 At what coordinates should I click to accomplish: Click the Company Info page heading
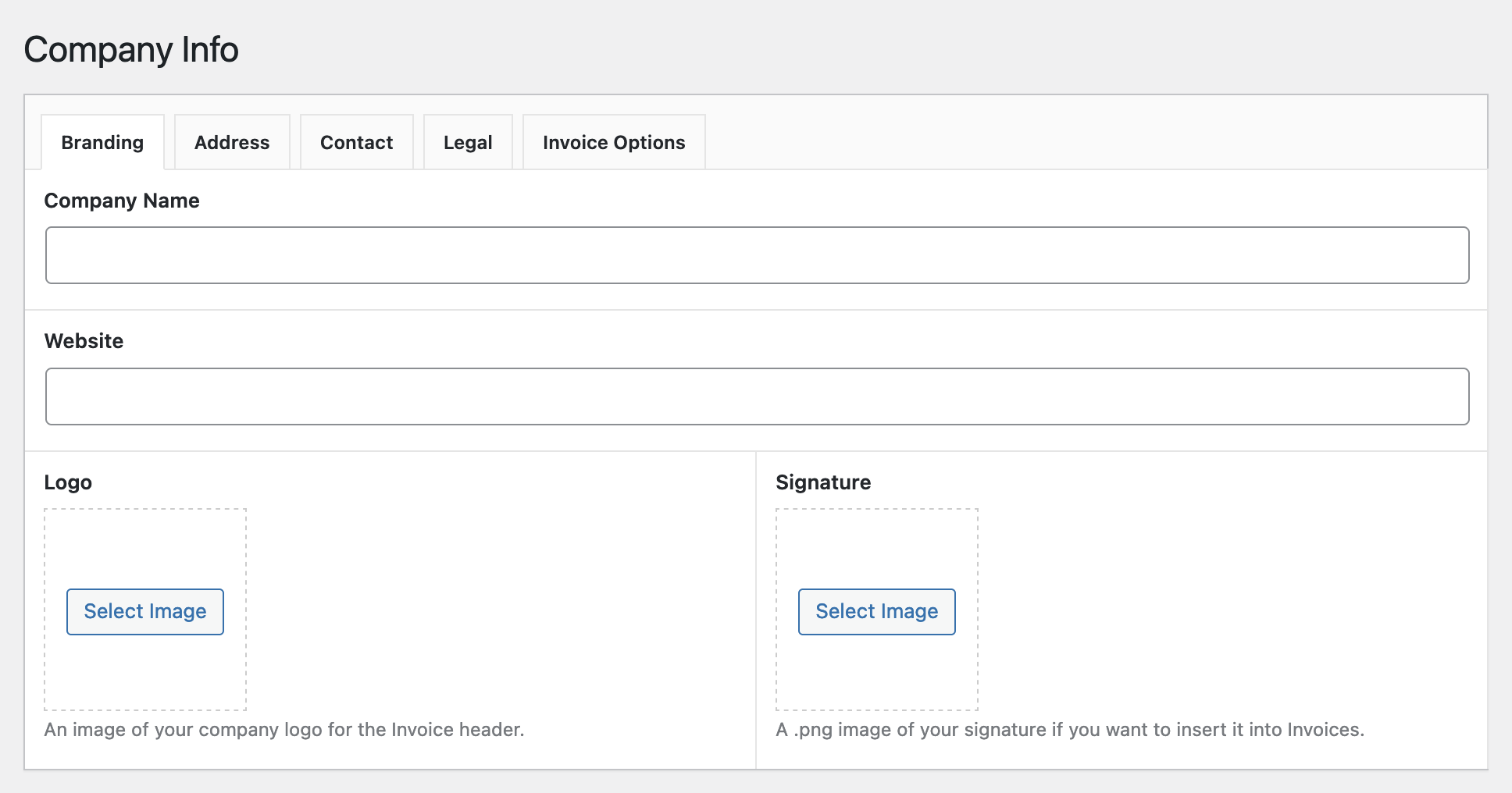pos(131,49)
